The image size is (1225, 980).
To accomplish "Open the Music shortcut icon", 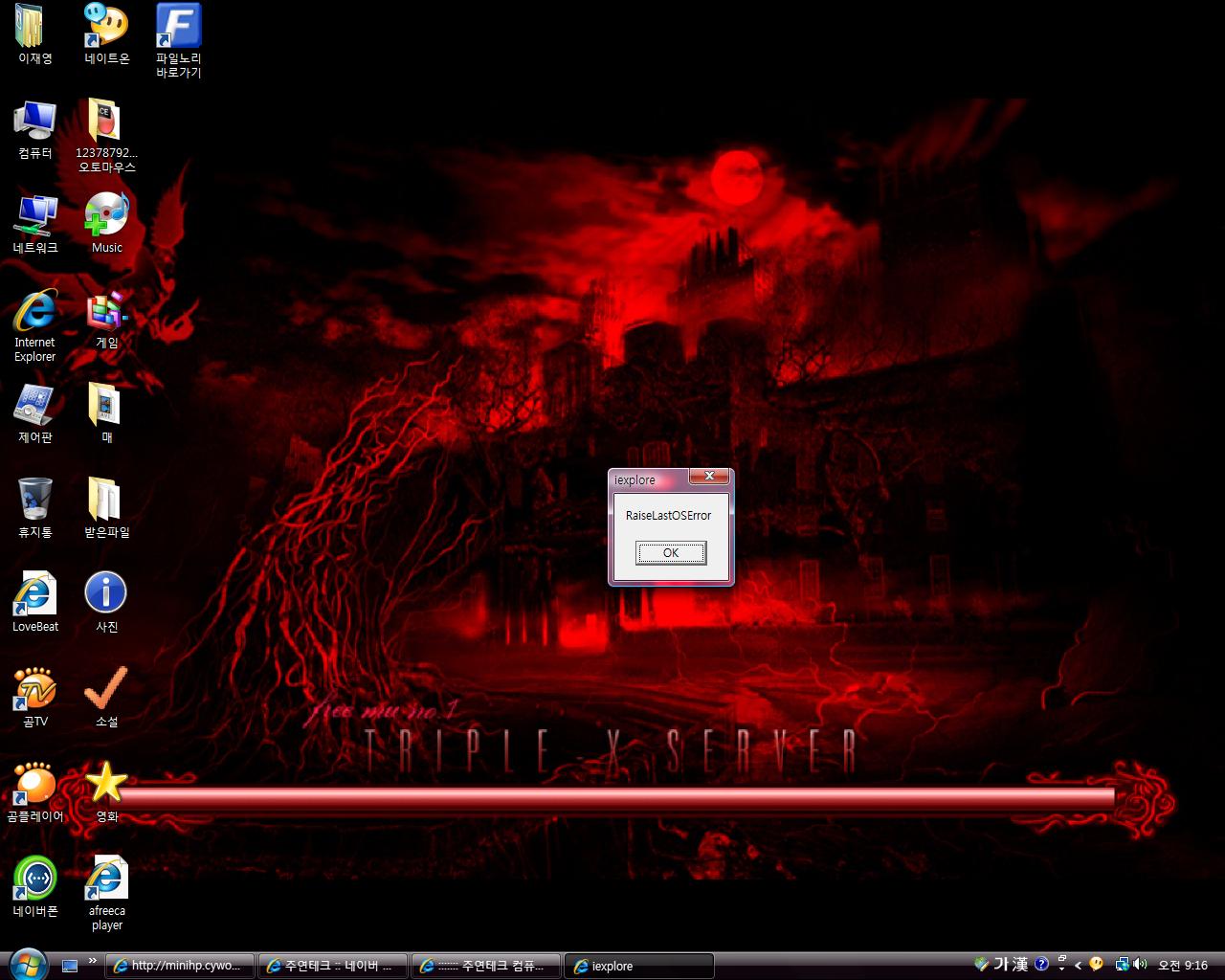I will coord(106,223).
